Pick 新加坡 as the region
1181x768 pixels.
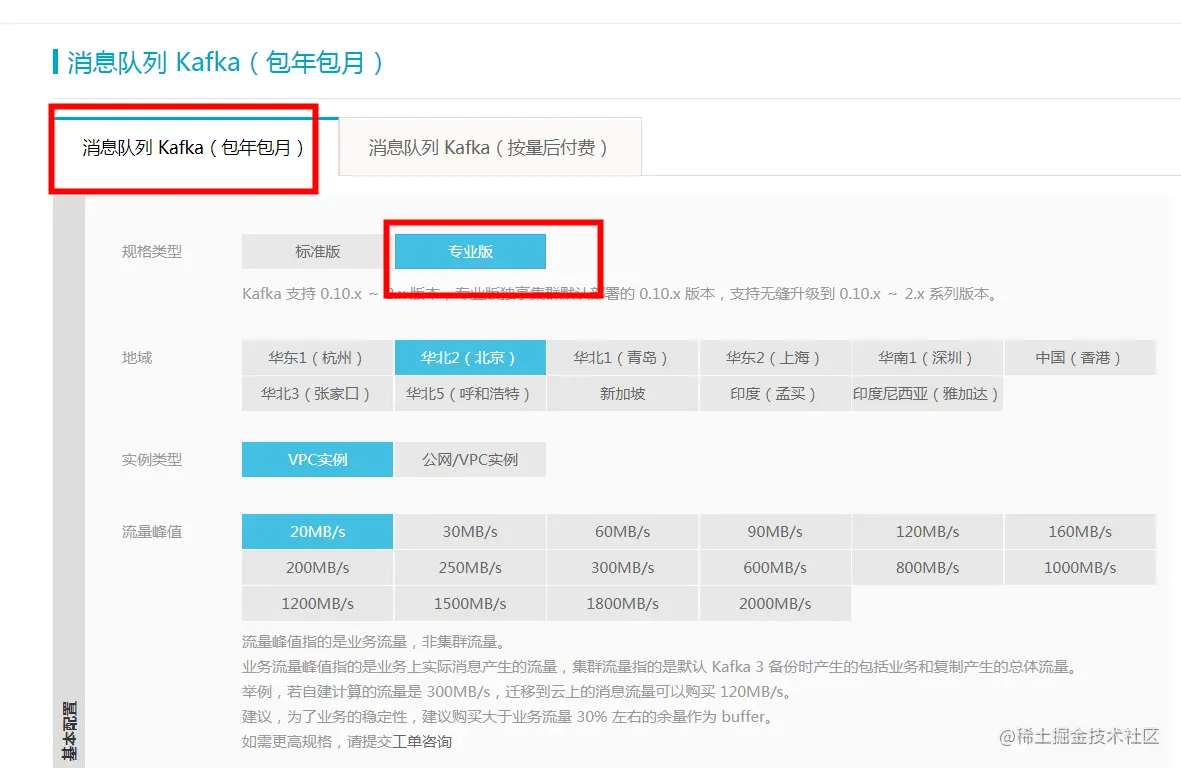pos(622,394)
